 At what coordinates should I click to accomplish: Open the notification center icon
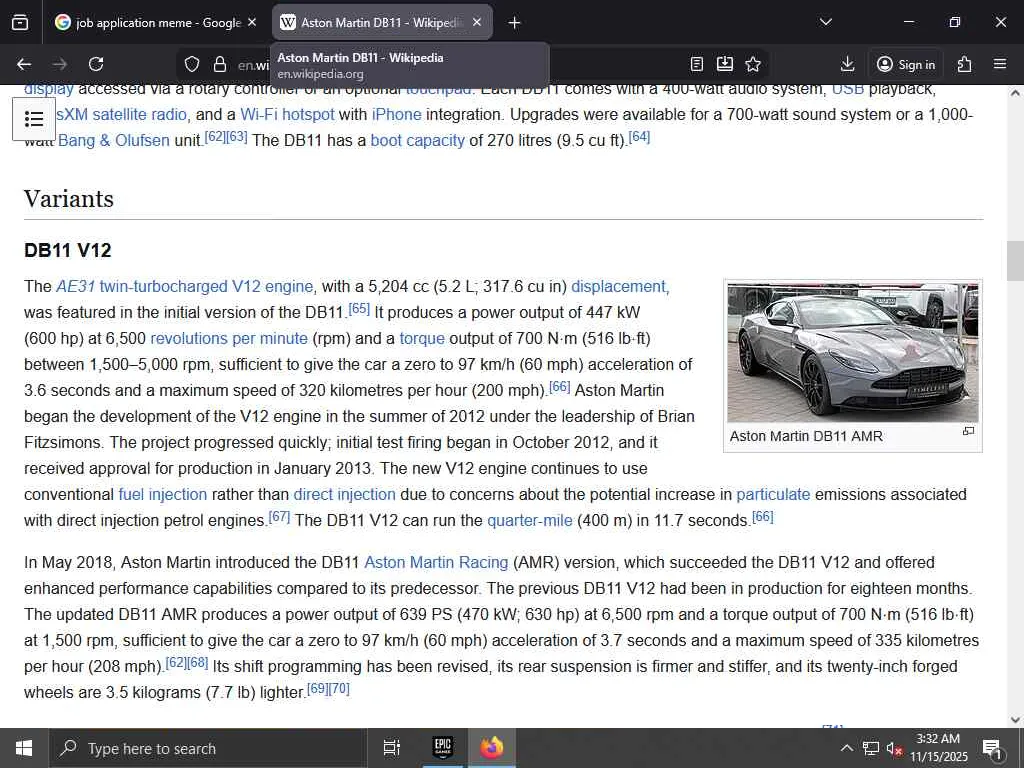point(993,748)
